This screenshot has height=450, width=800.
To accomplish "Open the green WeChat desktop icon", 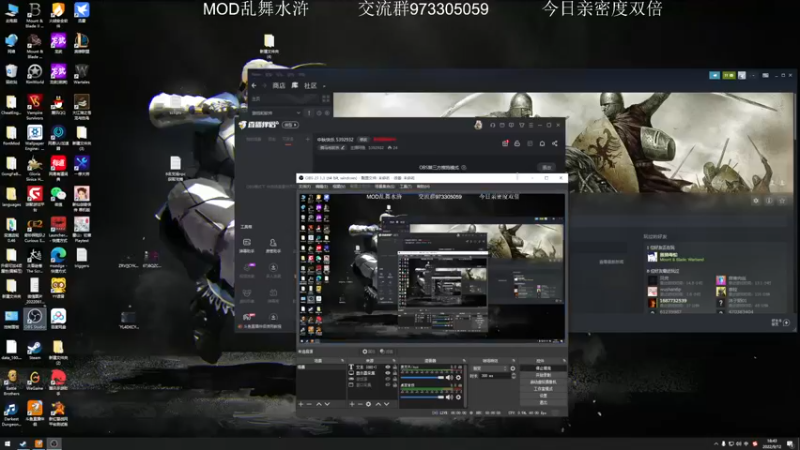I will 58,196.
